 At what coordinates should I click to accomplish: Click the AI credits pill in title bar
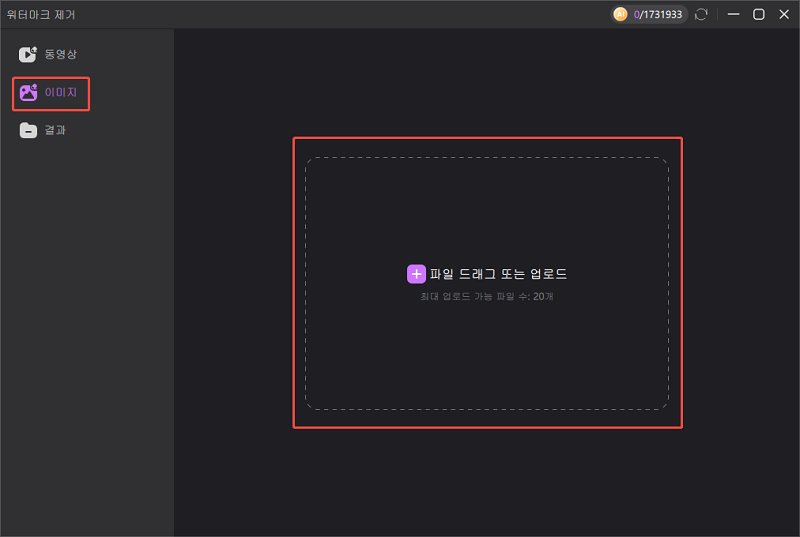(x=650, y=14)
